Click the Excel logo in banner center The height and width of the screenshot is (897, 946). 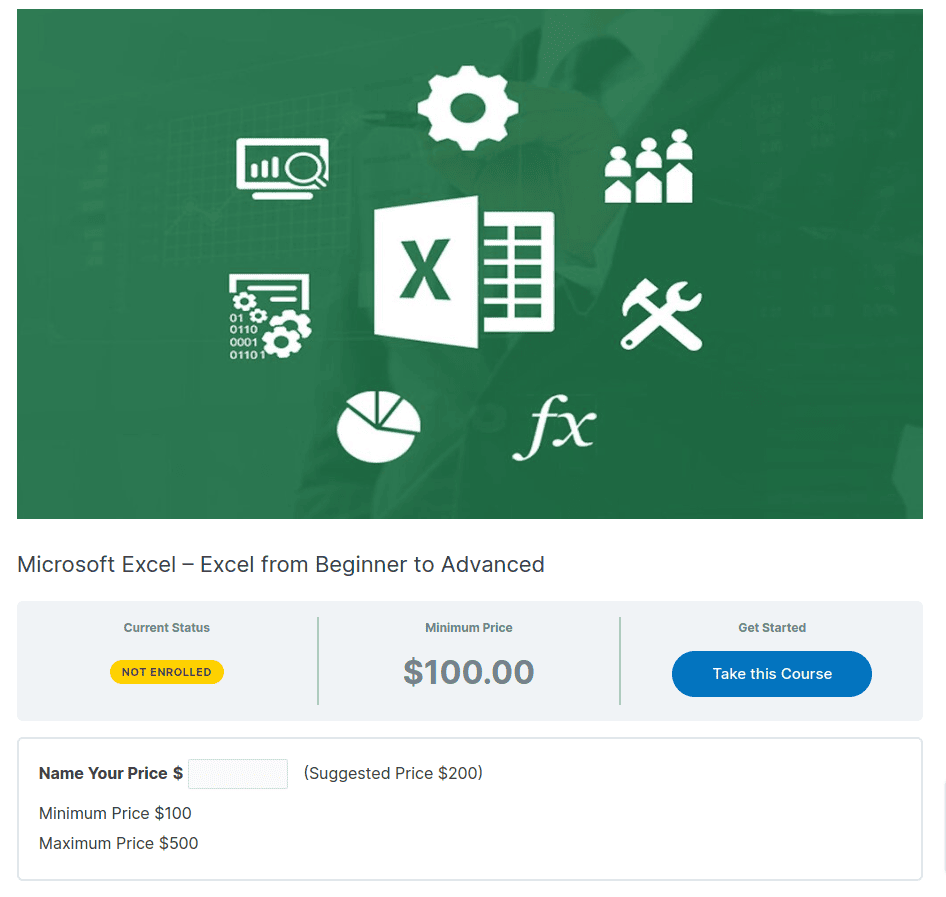463,272
